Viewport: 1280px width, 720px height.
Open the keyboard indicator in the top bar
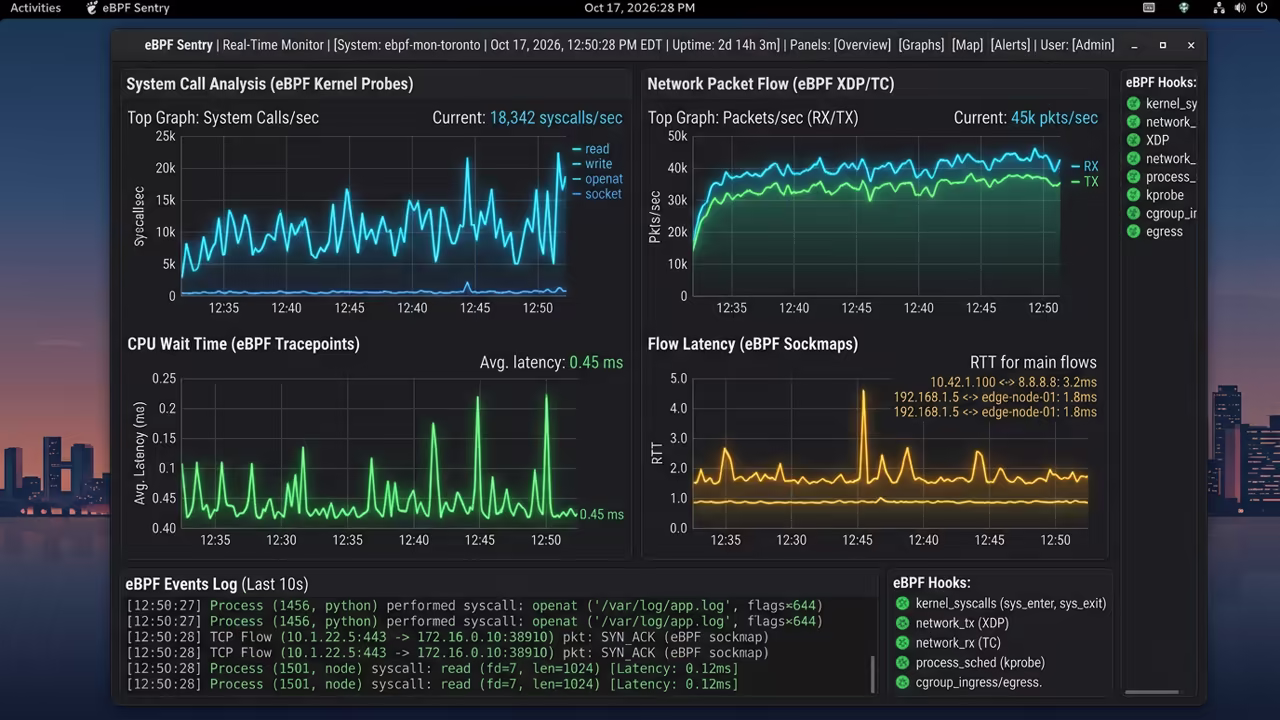pos(1149,8)
